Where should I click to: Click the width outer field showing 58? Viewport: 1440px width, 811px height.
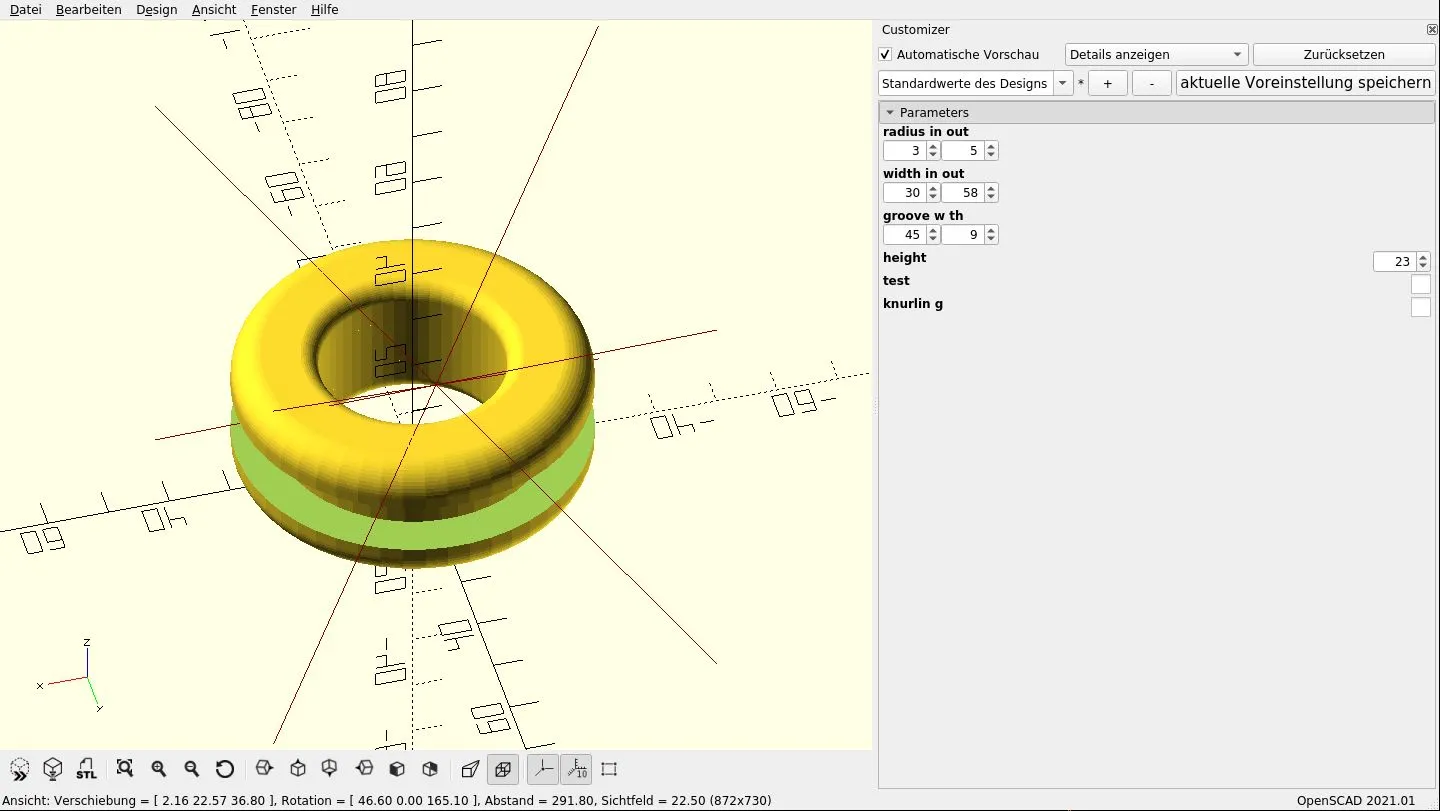(x=963, y=193)
